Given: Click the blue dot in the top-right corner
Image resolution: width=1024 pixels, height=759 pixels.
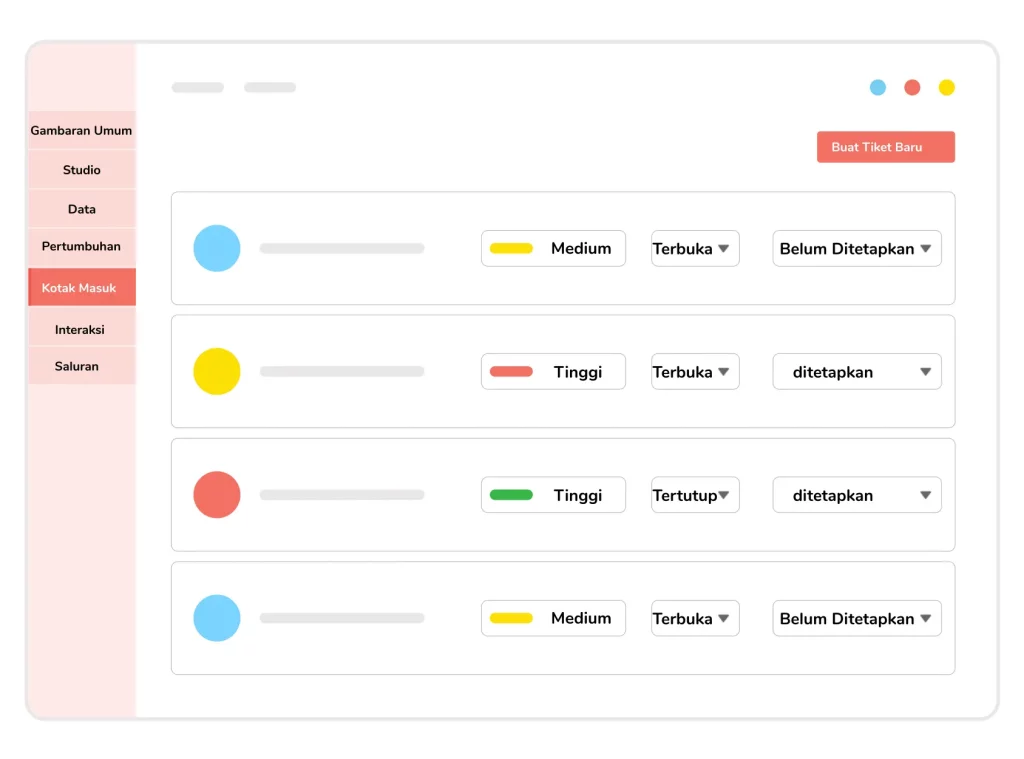Looking at the screenshot, I should click(878, 87).
